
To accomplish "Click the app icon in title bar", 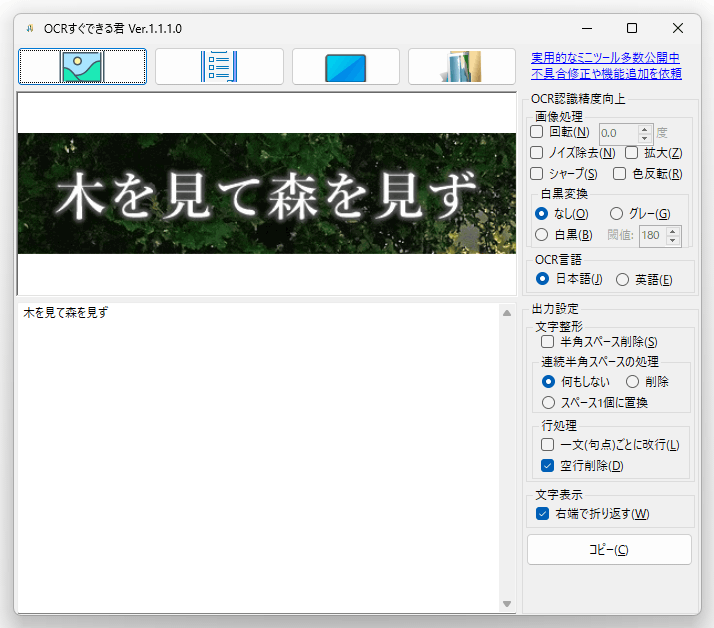I will [30, 29].
